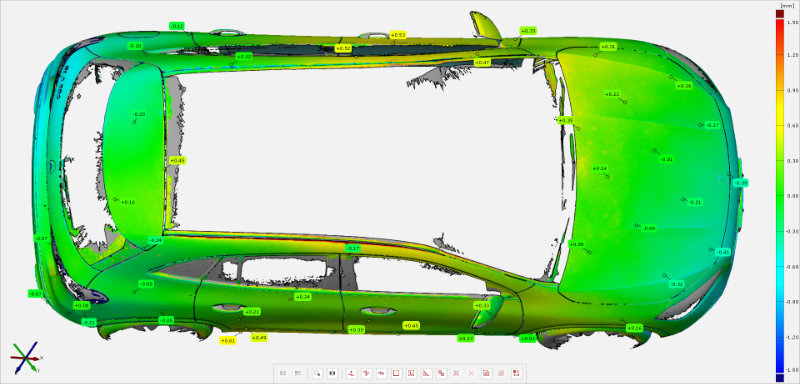Click the red checked-square icon
The height and width of the screenshot is (384, 800).
(x=487, y=373)
